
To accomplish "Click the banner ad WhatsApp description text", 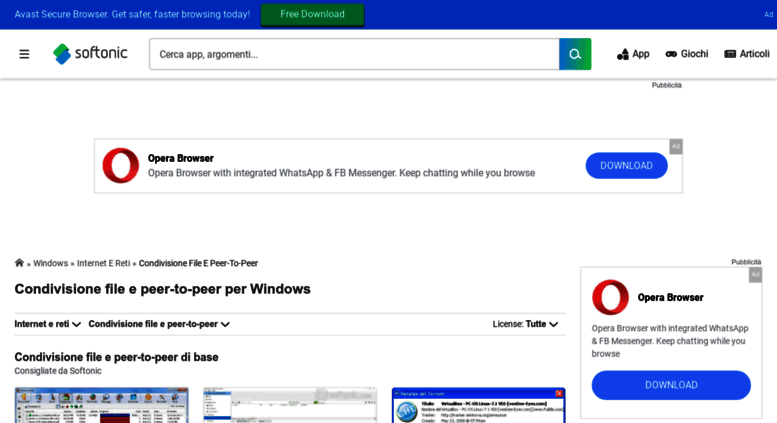I will (341, 173).
